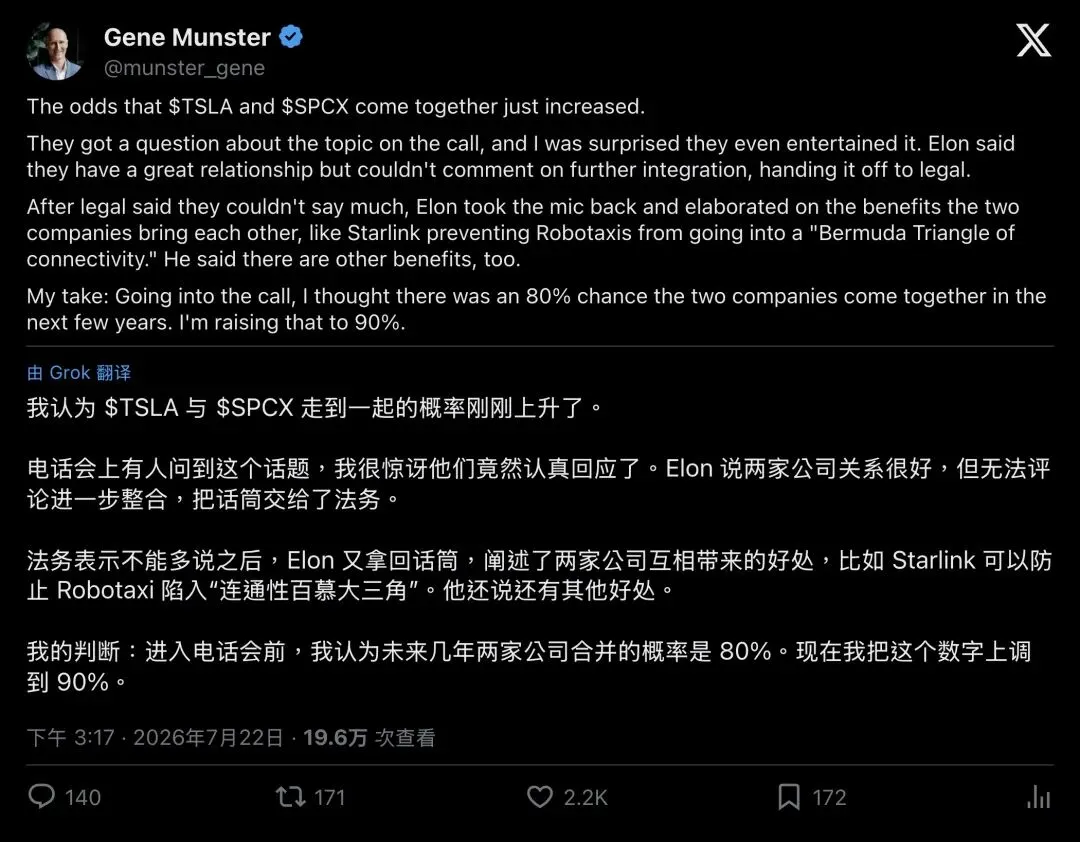
Task: View post analytics bar chart icon
Action: pyautogui.click(x=1039, y=797)
